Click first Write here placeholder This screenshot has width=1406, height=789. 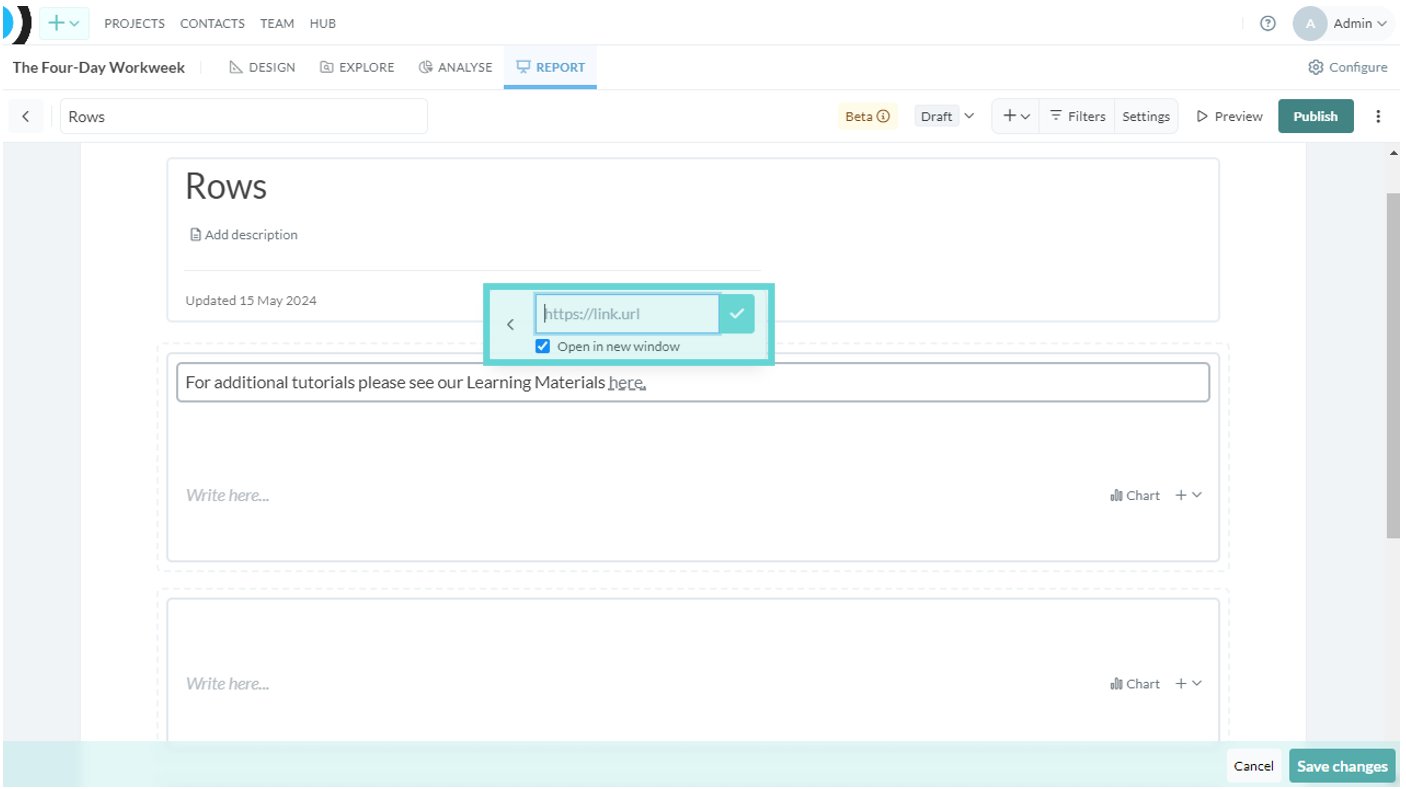pyautogui.click(x=227, y=495)
